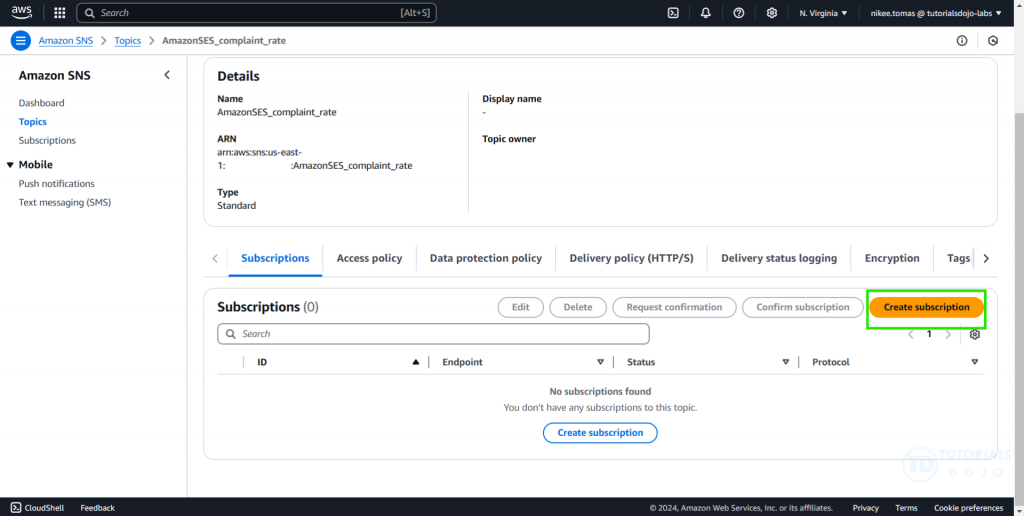Open the nikee.tomas account dropdown
The width and height of the screenshot is (1024, 516).
(936, 12)
